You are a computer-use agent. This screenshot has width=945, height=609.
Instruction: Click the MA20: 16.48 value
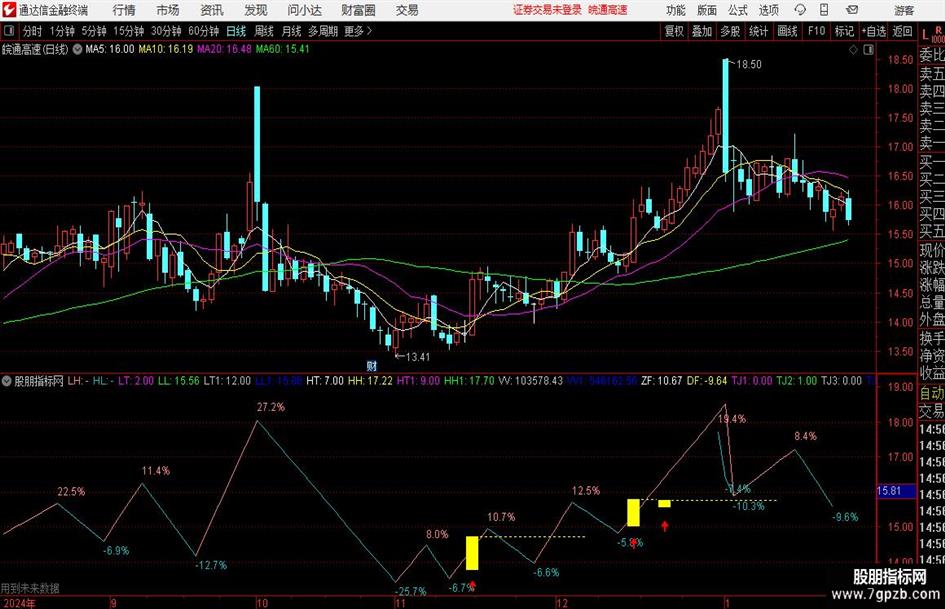point(224,49)
